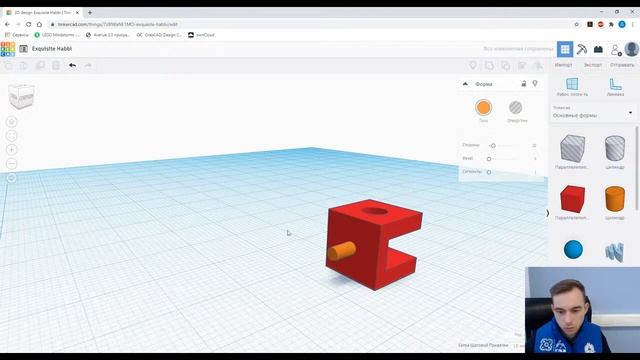Close the 3D design browser tab
This screenshot has height=360, width=640.
tap(77, 13)
